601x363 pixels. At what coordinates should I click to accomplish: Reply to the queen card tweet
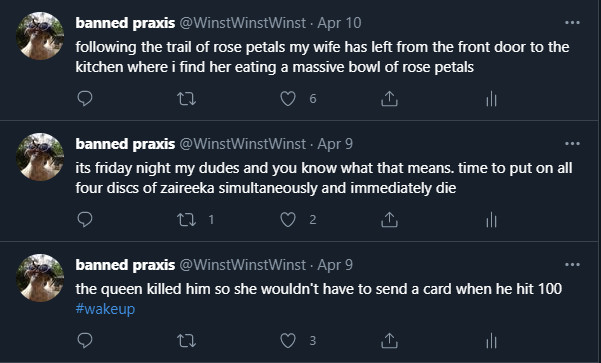coord(85,340)
